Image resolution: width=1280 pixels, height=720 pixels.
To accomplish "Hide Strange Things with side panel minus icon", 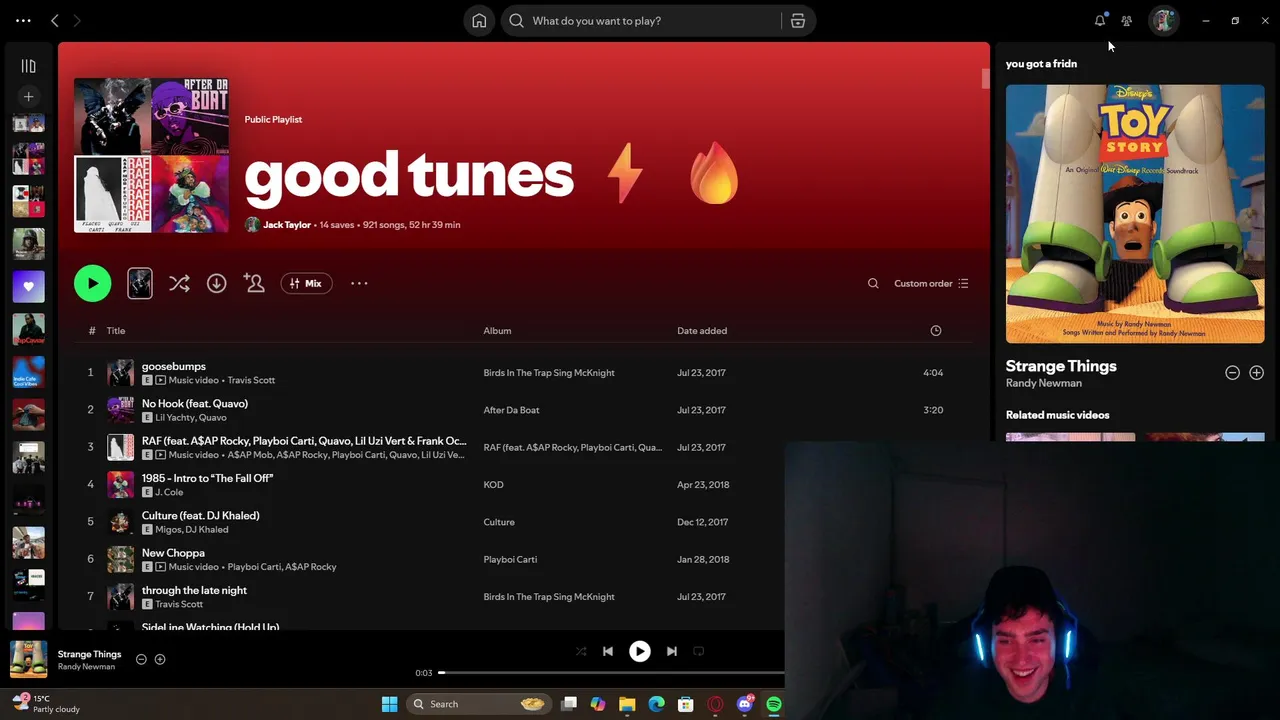I will (1232, 373).
